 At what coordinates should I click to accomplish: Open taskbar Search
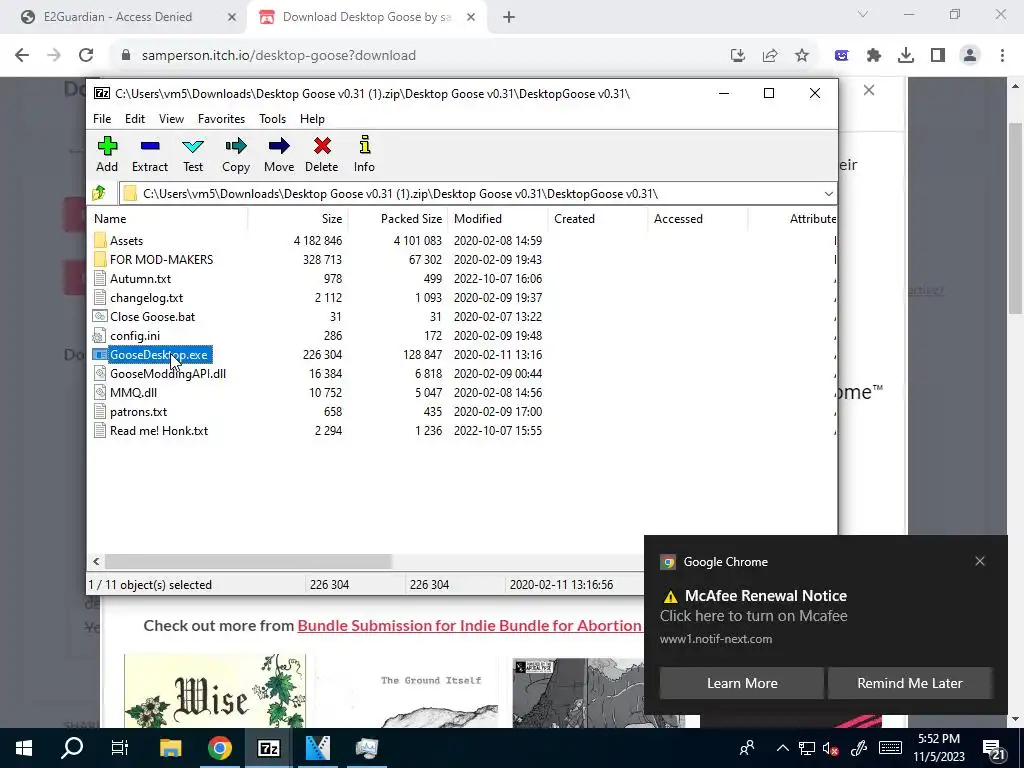click(72, 748)
